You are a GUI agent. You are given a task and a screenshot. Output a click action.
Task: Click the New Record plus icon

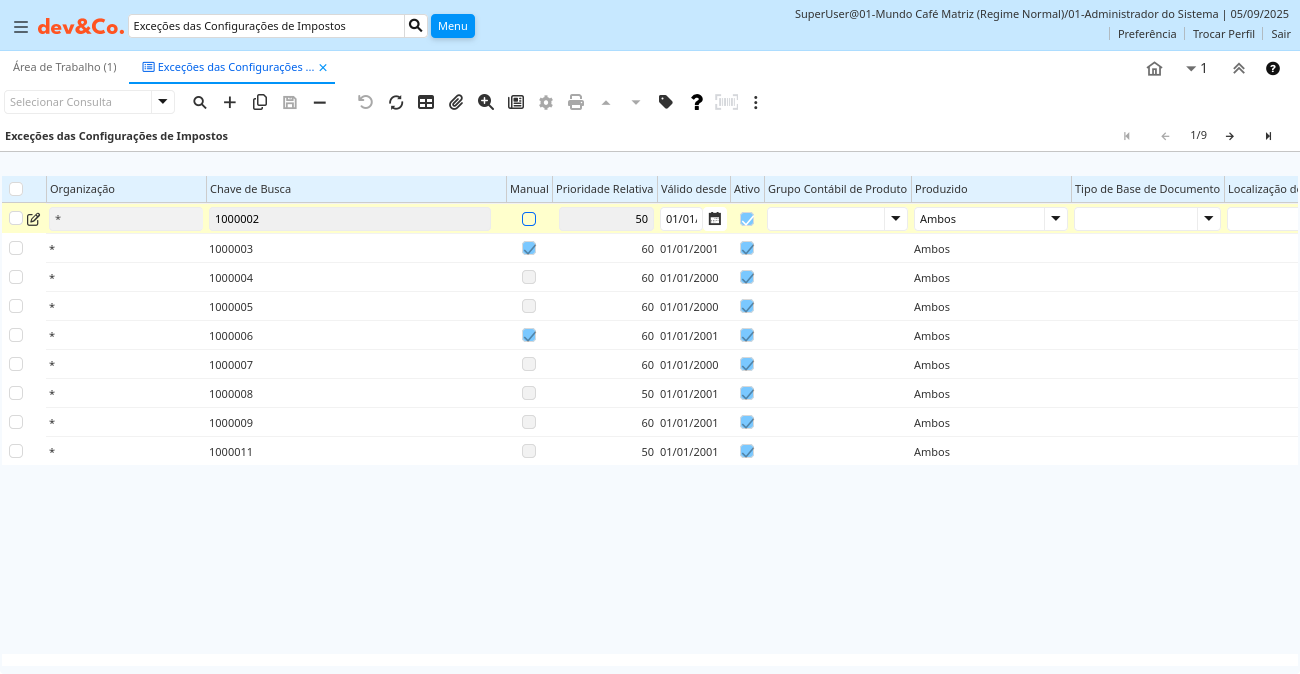coord(230,102)
